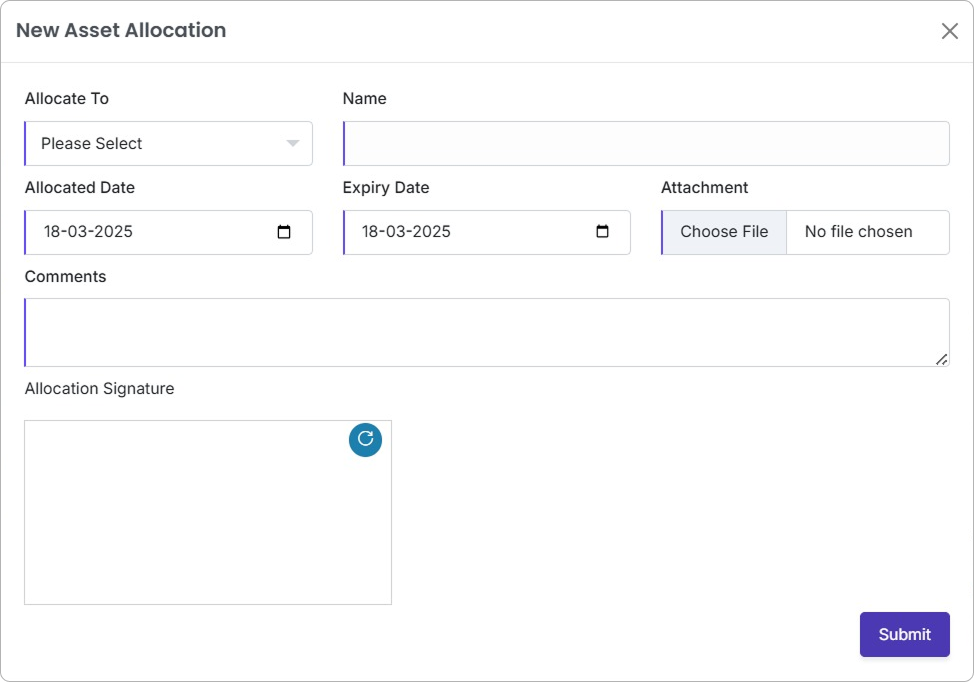974x682 pixels.
Task: Click the Allocate To field label
Action: point(67,99)
